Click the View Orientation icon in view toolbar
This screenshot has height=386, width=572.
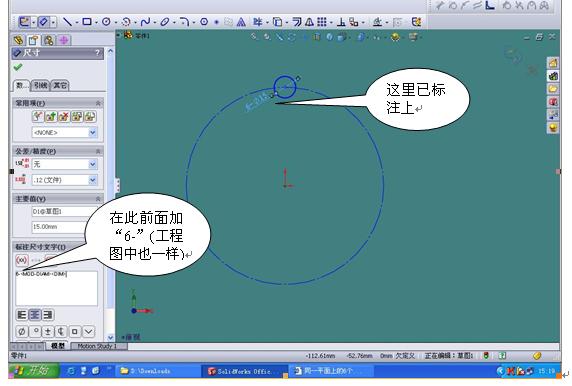pyautogui.click(x=342, y=37)
